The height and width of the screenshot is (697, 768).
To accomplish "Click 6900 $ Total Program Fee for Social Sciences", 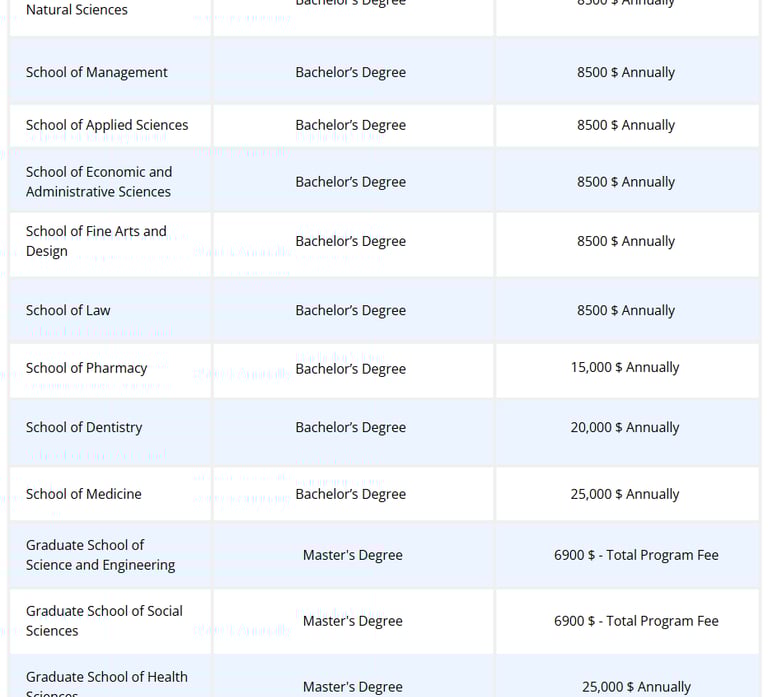I will [x=636, y=621].
